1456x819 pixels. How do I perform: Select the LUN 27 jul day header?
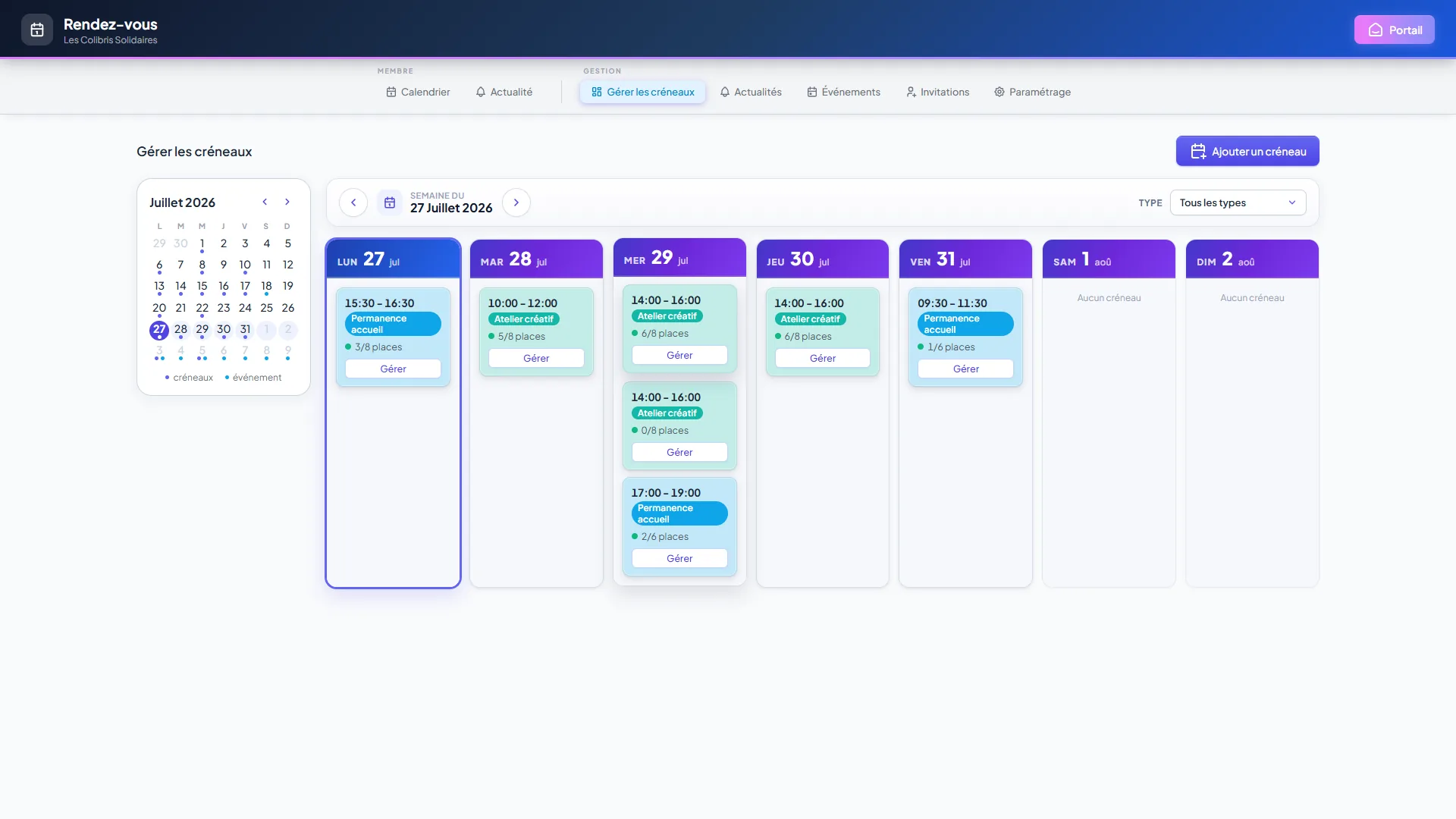pyautogui.click(x=393, y=259)
